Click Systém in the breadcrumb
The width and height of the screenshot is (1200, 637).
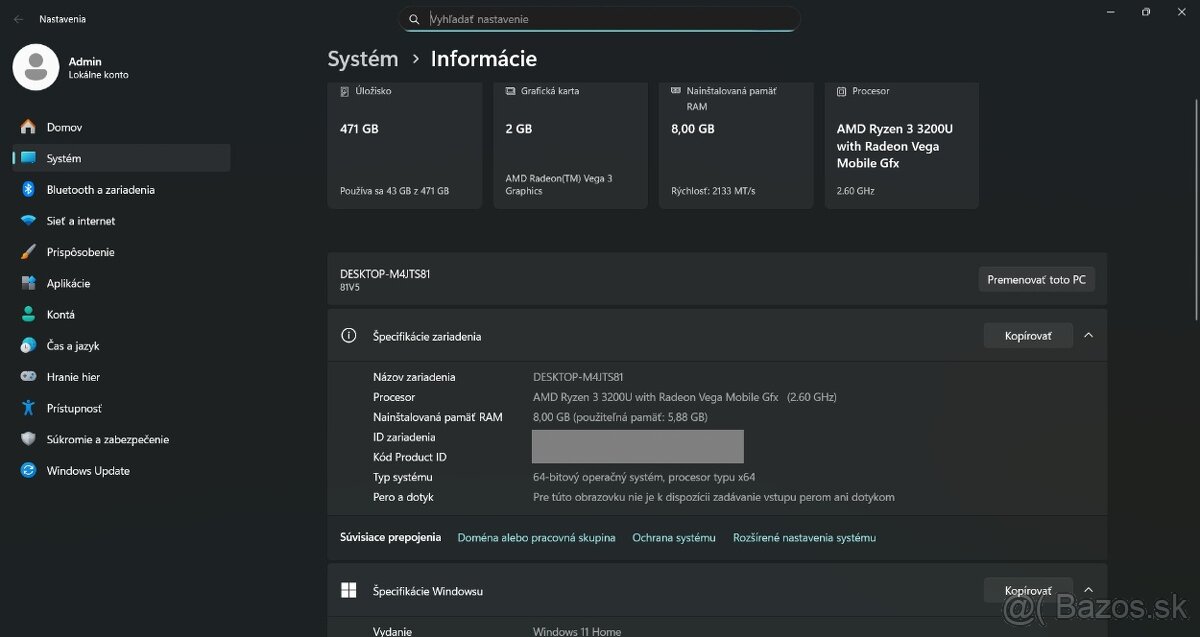pos(363,58)
